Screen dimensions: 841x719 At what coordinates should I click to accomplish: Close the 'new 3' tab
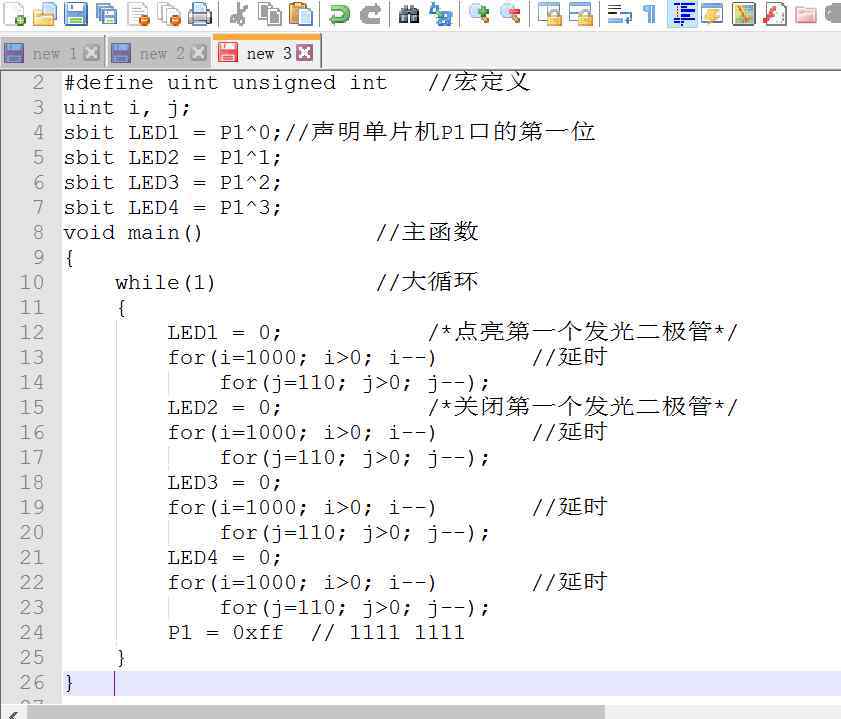[x=305, y=53]
